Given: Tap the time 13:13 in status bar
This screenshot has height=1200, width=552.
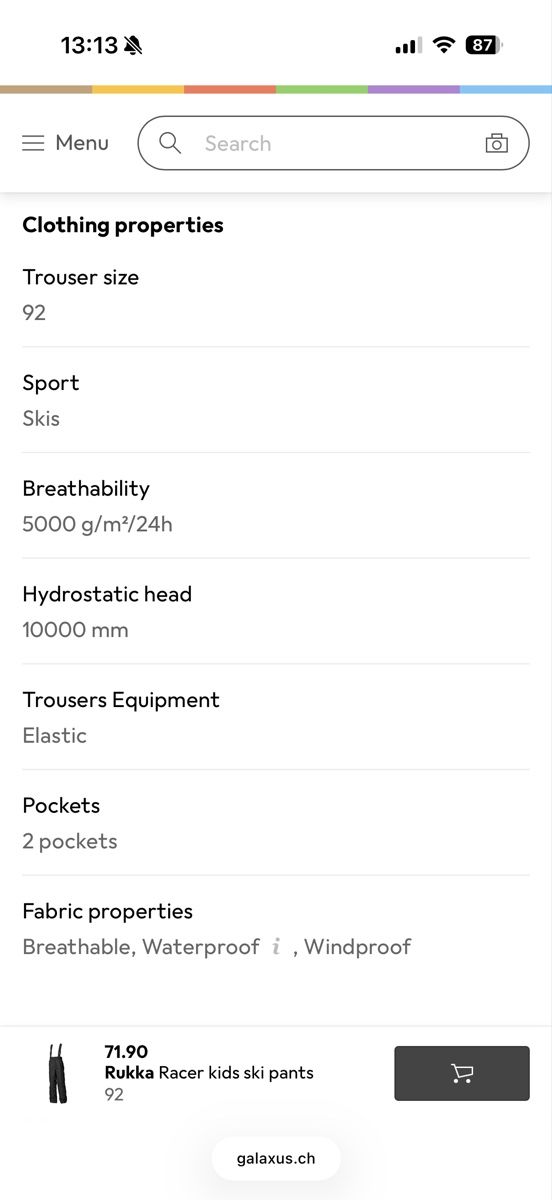Looking at the screenshot, I should point(89,45).
